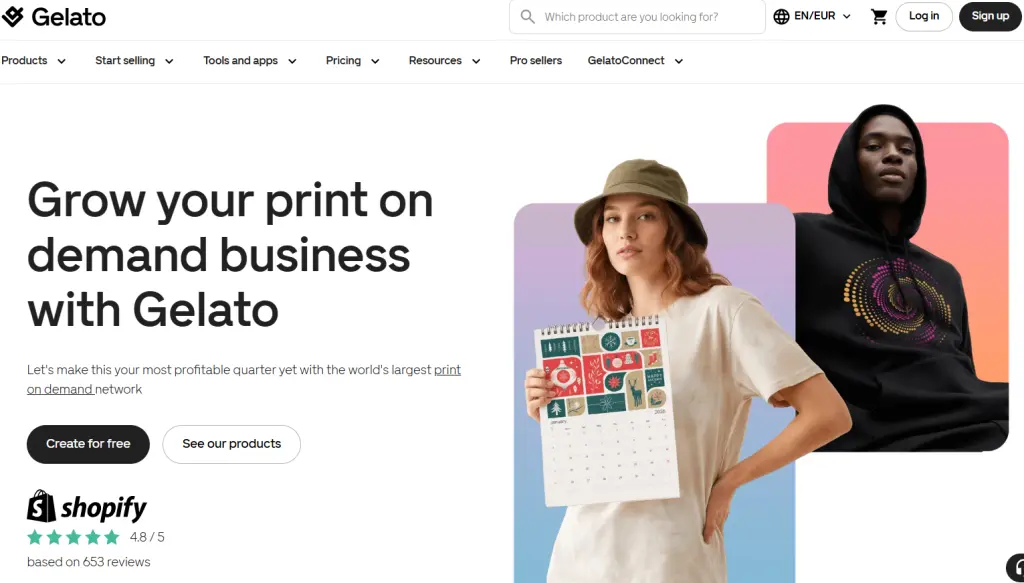Screen dimensions: 1024x583
Task: Click the Sign up button
Action: click(990, 16)
